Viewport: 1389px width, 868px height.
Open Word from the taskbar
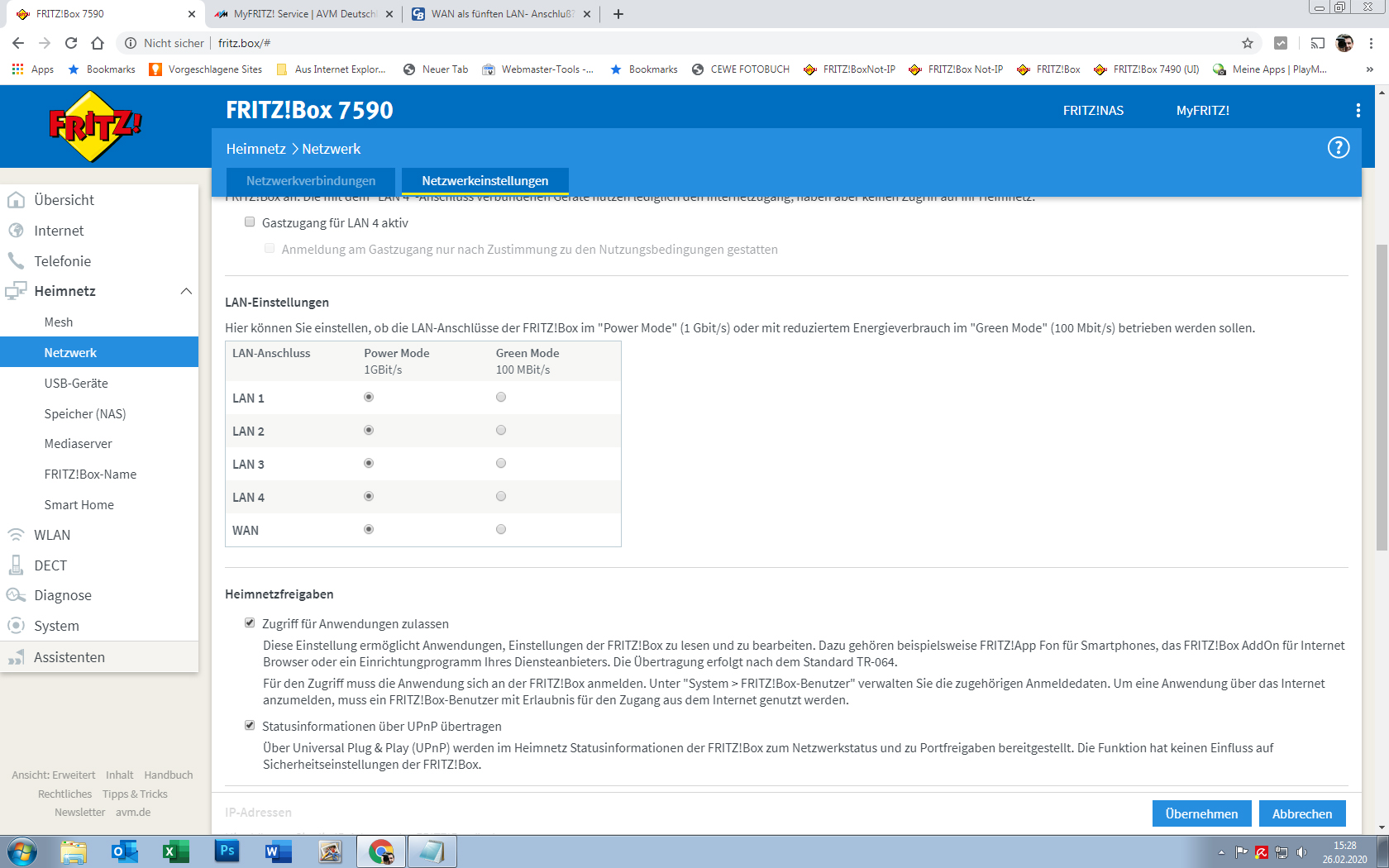[x=279, y=851]
